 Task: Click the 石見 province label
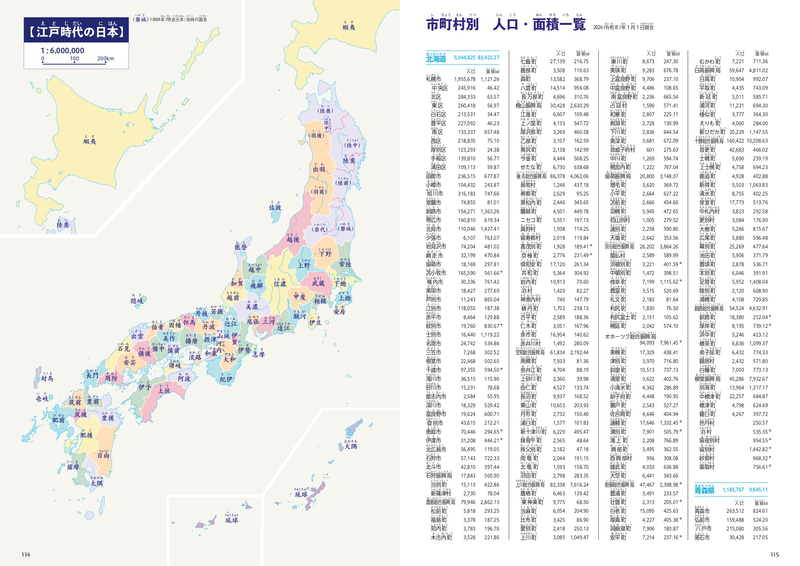pos(124,348)
